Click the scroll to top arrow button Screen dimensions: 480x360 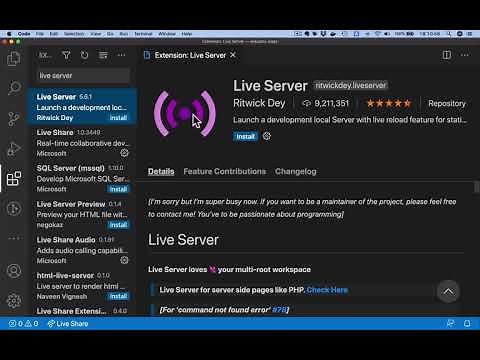pyautogui.click(x=448, y=291)
